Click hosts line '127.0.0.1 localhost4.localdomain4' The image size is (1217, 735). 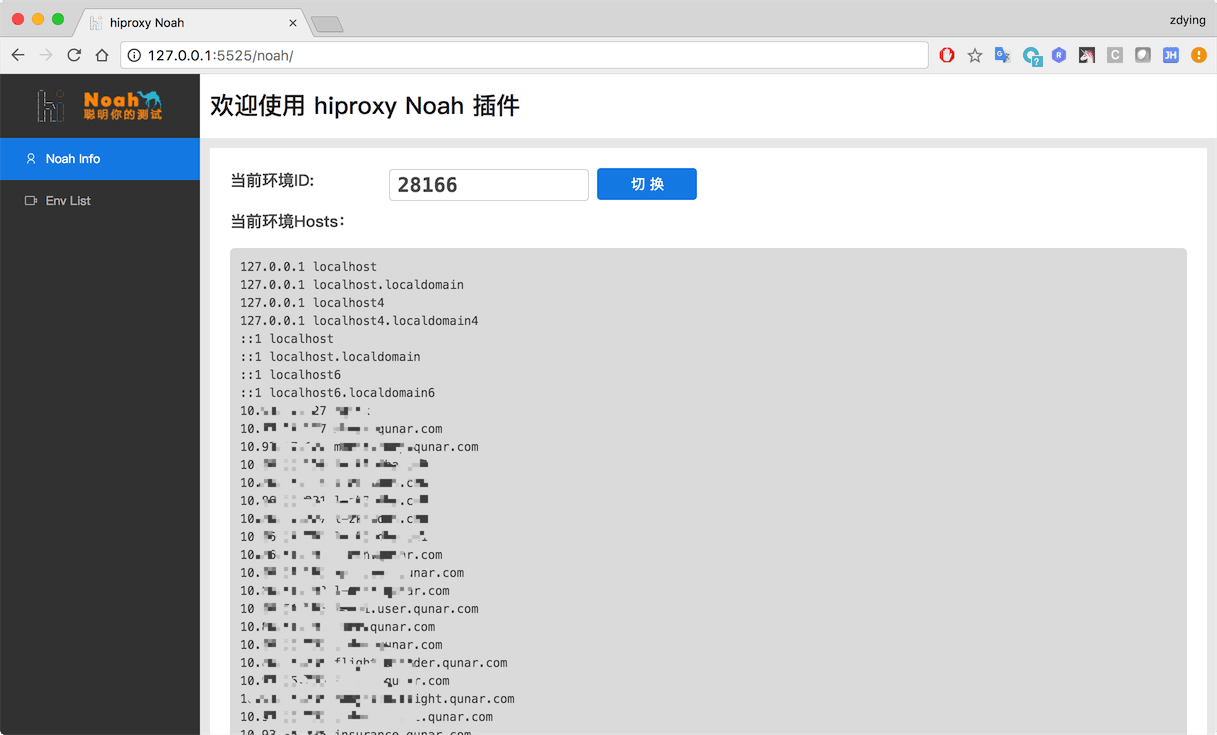click(359, 321)
